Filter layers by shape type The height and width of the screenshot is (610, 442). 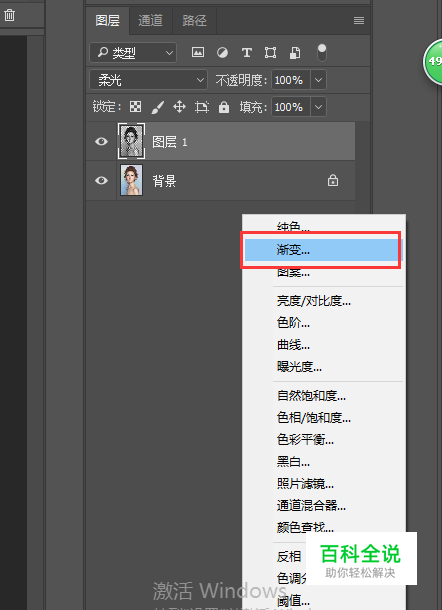click(x=270, y=53)
